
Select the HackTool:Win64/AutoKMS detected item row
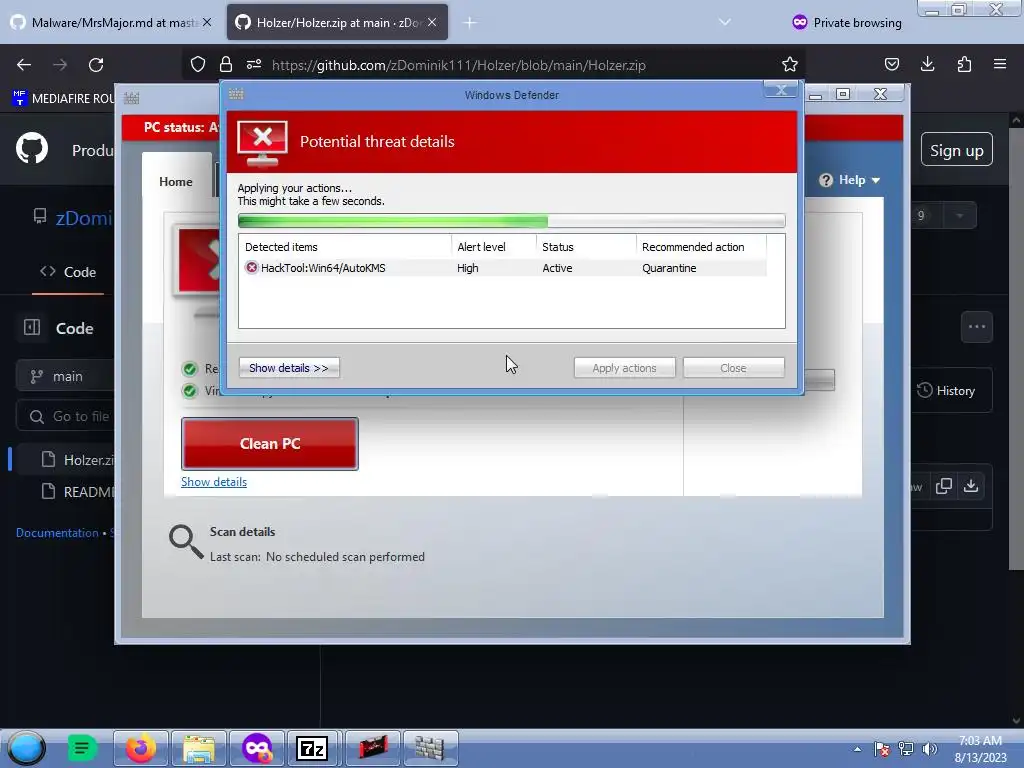(502, 268)
